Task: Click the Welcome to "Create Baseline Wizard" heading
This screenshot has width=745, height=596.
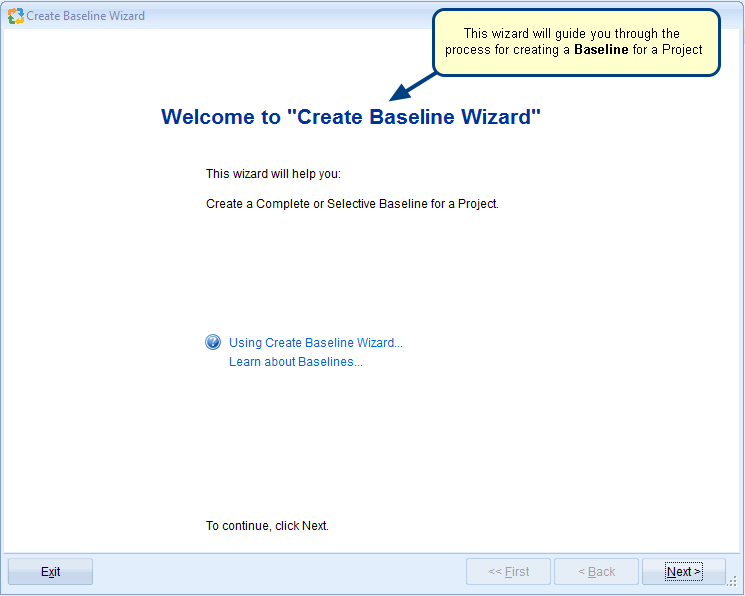Action: [351, 117]
